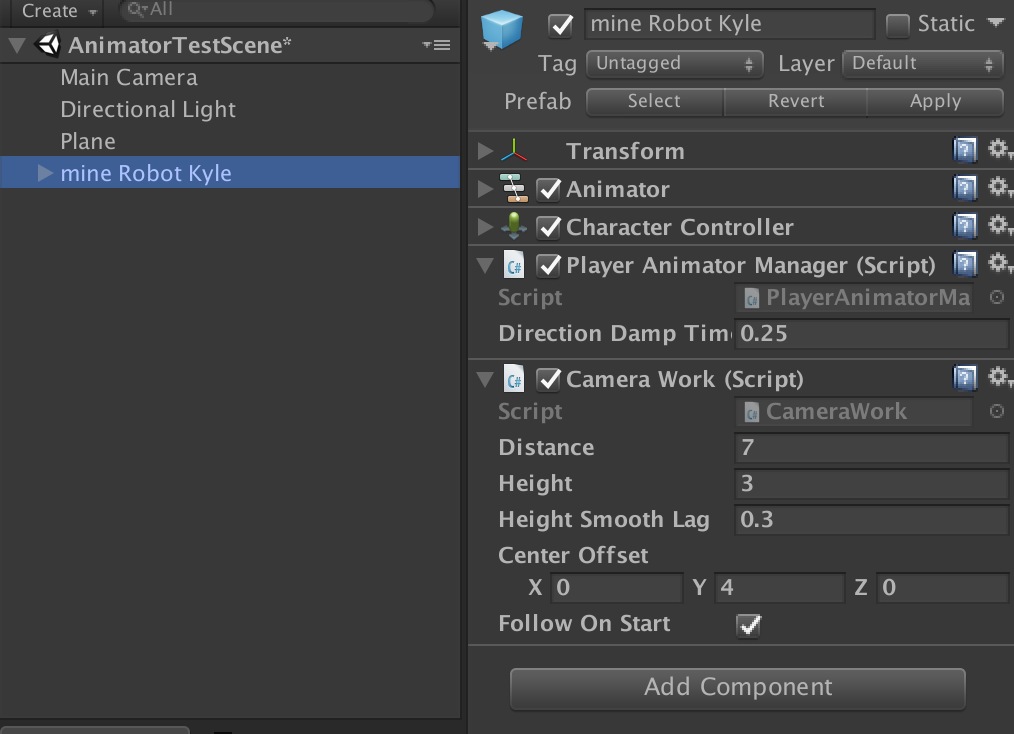Open hierarchy panel options menu icon
Image resolution: width=1014 pixels, height=734 pixels.
437,45
